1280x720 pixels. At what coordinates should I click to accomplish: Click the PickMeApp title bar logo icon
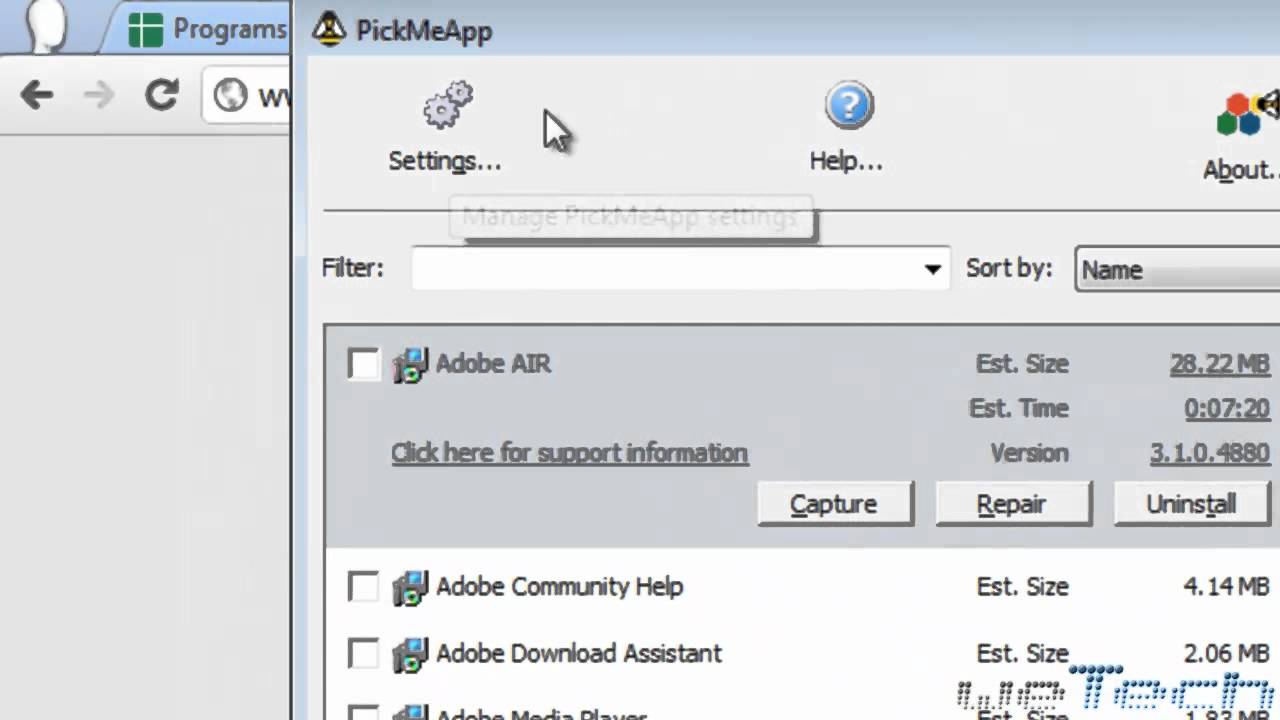click(328, 30)
